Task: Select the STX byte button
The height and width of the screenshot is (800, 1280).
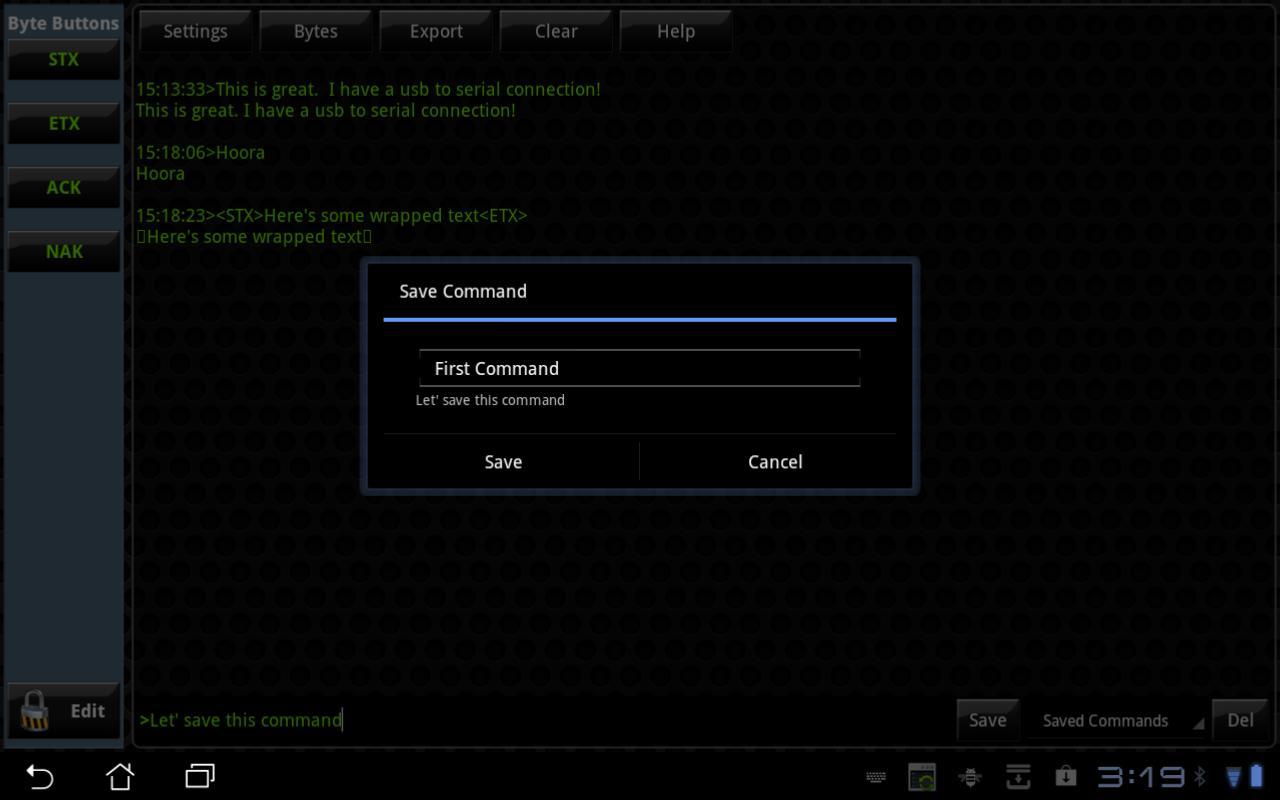Action: click(x=63, y=59)
